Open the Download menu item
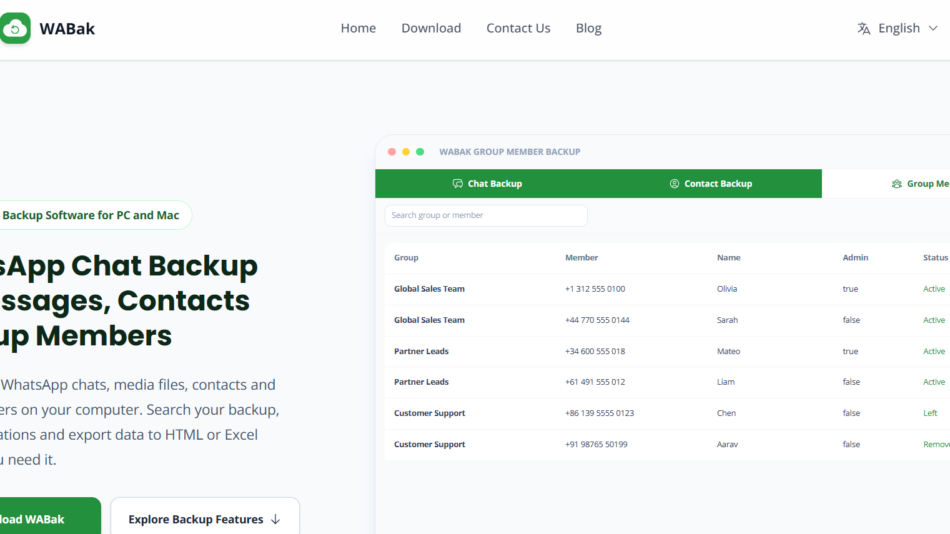 pos(431,28)
